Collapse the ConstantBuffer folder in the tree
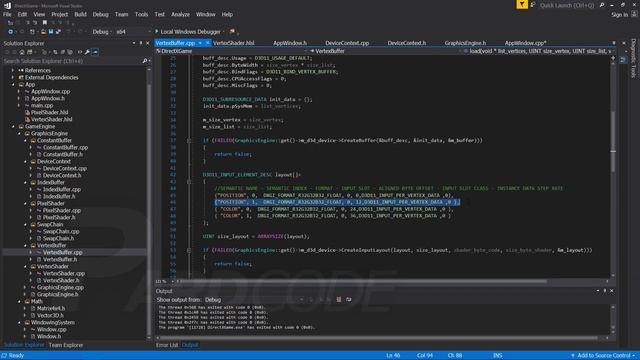This screenshot has height=360, width=640. (x=25, y=140)
